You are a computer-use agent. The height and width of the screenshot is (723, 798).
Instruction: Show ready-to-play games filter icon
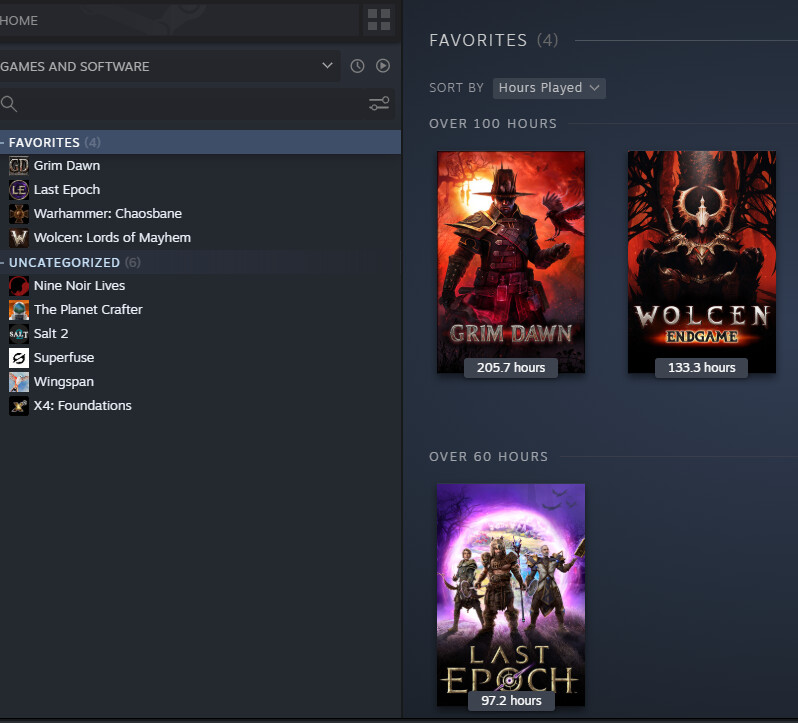pos(383,66)
